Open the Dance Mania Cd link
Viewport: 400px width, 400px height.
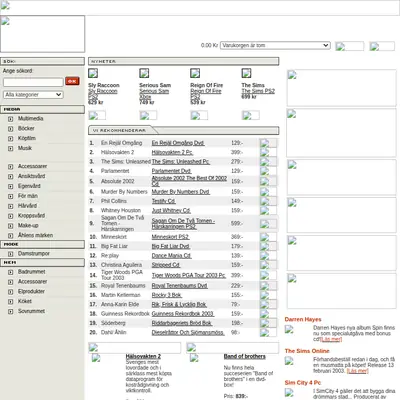click(x=171, y=256)
